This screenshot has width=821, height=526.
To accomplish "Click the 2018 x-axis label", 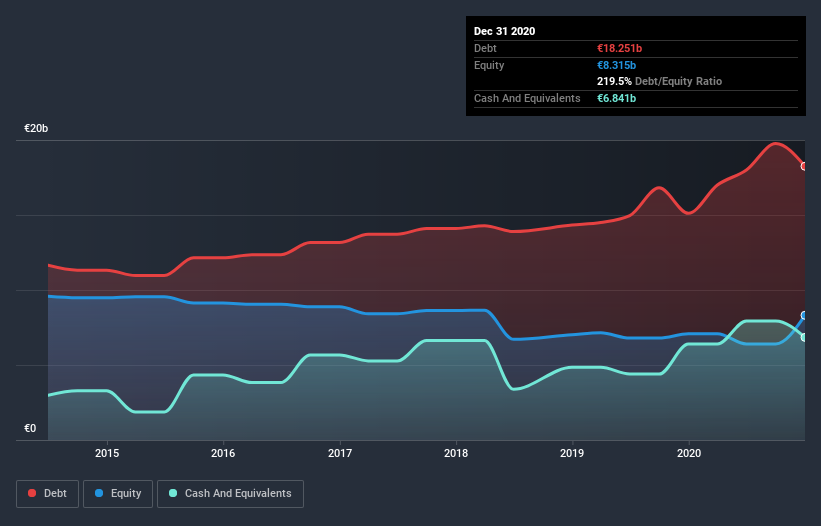I will (x=456, y=453).
